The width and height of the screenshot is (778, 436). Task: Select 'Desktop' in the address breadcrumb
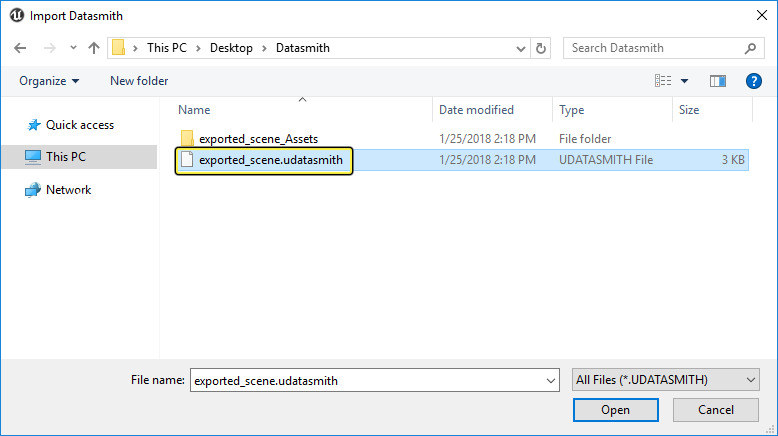231,48
